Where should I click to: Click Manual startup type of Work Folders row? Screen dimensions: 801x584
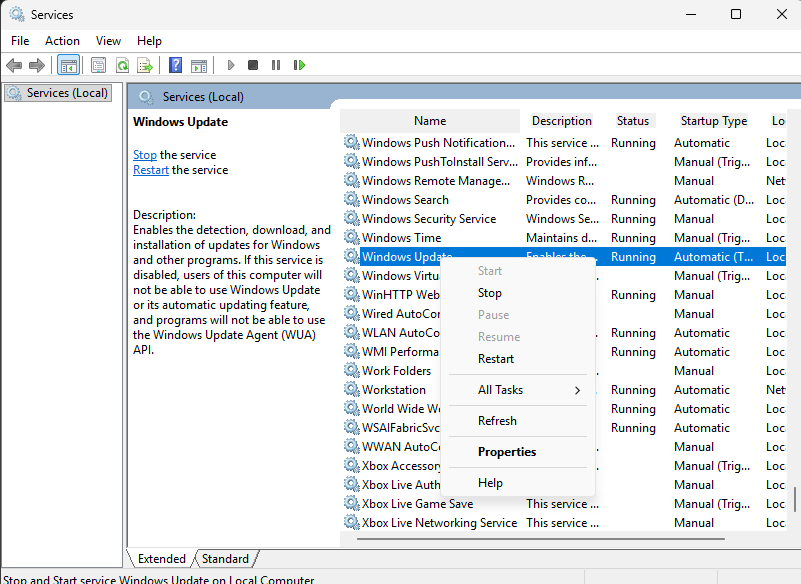point(694,370)
